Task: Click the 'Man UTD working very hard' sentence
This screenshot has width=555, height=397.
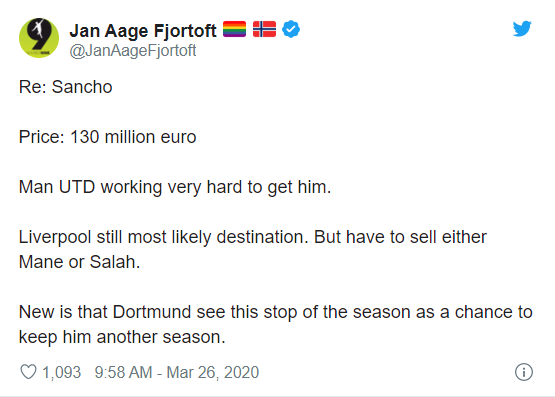Action: [x=175, y=187]
